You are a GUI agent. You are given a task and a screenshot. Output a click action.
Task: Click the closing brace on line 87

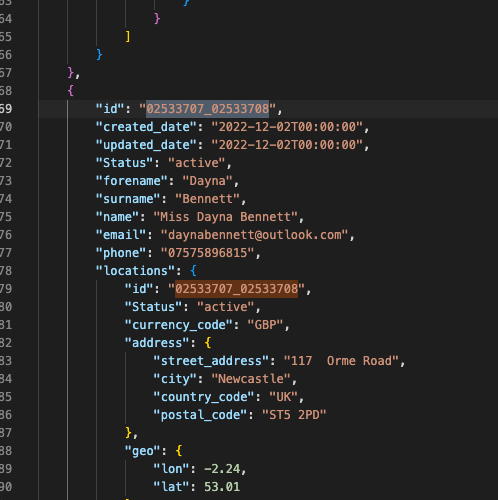[129, 433]
